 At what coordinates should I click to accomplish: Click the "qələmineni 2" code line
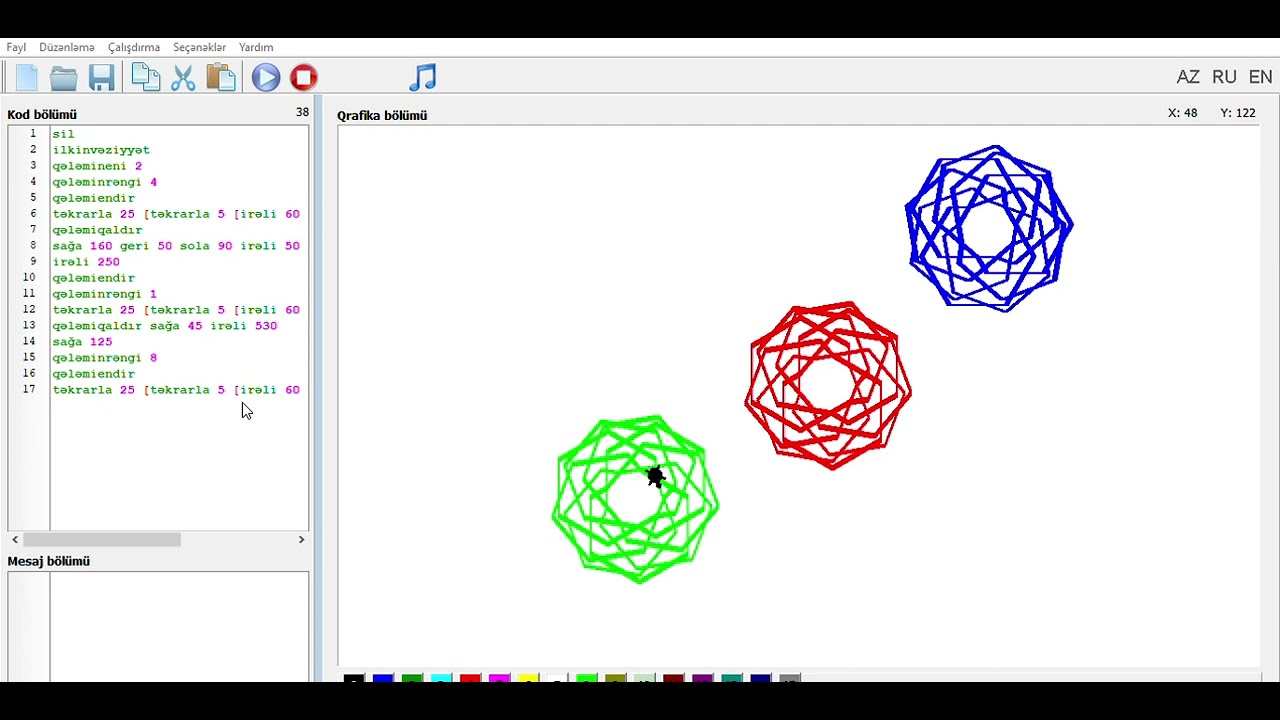pyautogui.click(x=97, y=166)
